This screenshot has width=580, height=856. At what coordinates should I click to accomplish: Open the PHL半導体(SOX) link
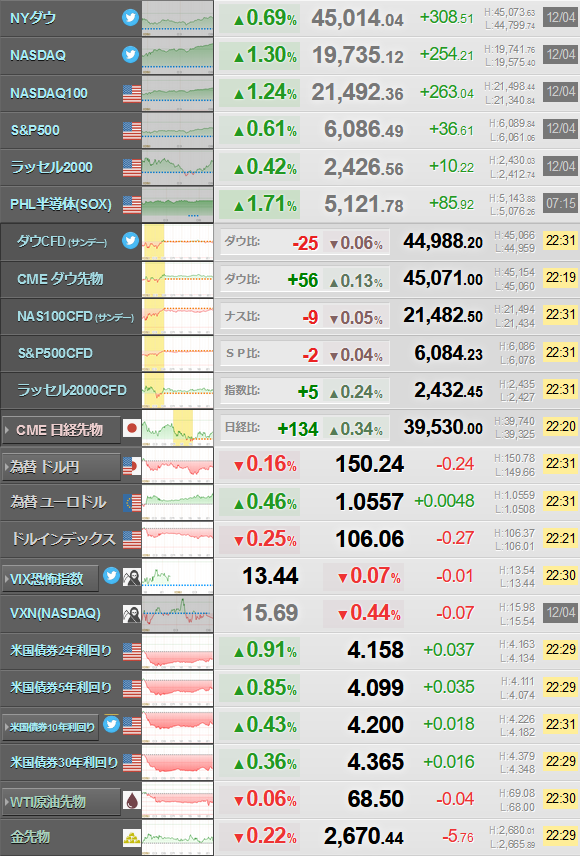(61, 204)
